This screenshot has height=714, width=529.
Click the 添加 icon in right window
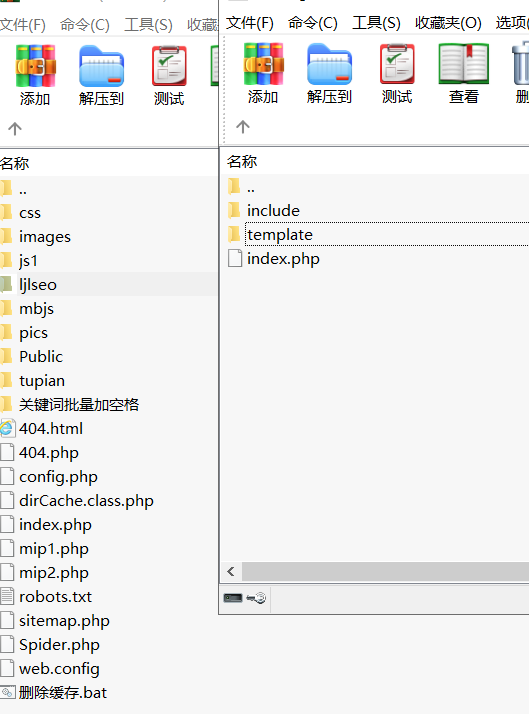[x=263, y=64]
